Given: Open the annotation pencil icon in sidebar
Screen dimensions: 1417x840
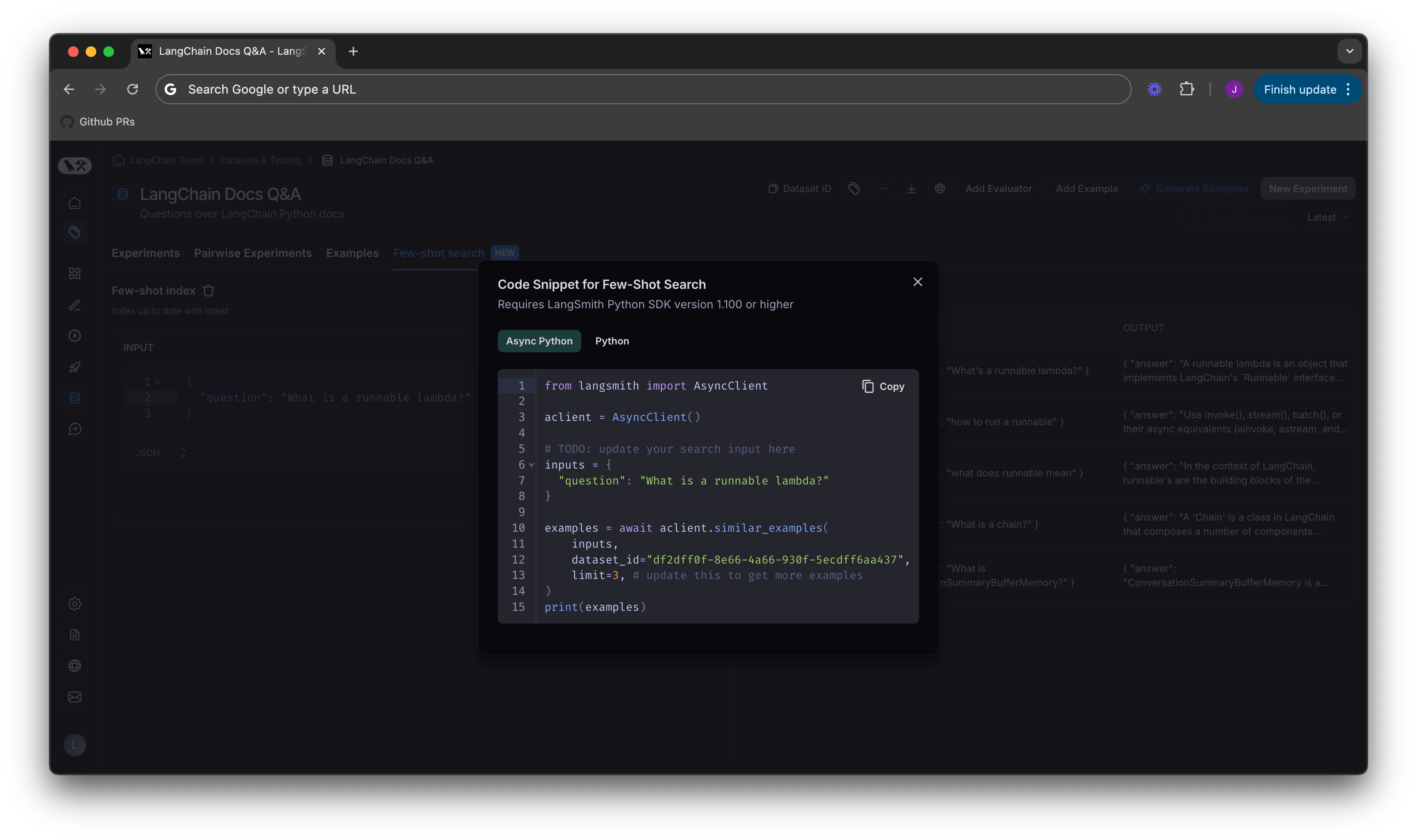Looking at the screenshot, I should pyautogui.click(x=75, y=305).
